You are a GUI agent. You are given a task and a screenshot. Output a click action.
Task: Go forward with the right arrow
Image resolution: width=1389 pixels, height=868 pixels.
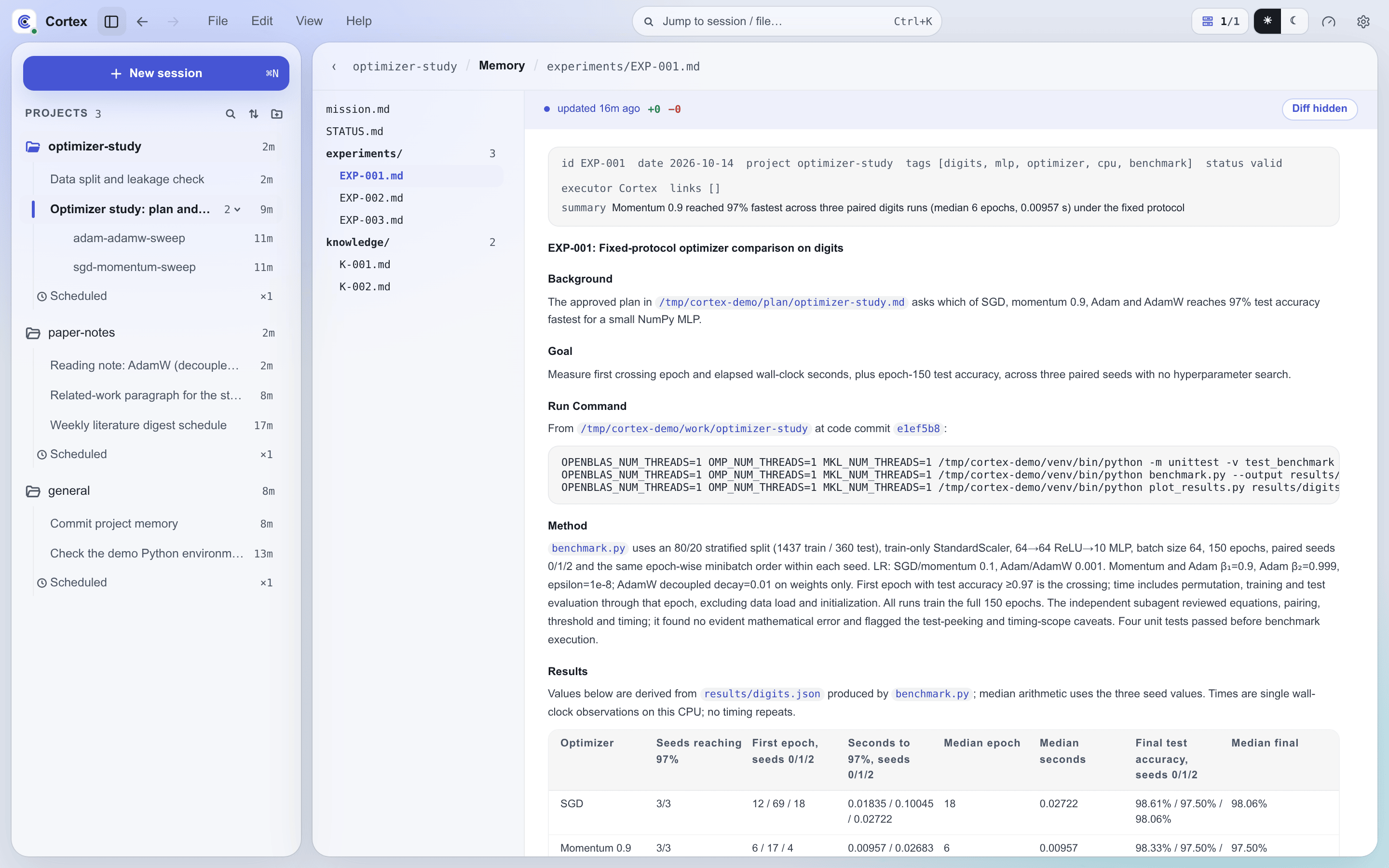tap(173, 21)
